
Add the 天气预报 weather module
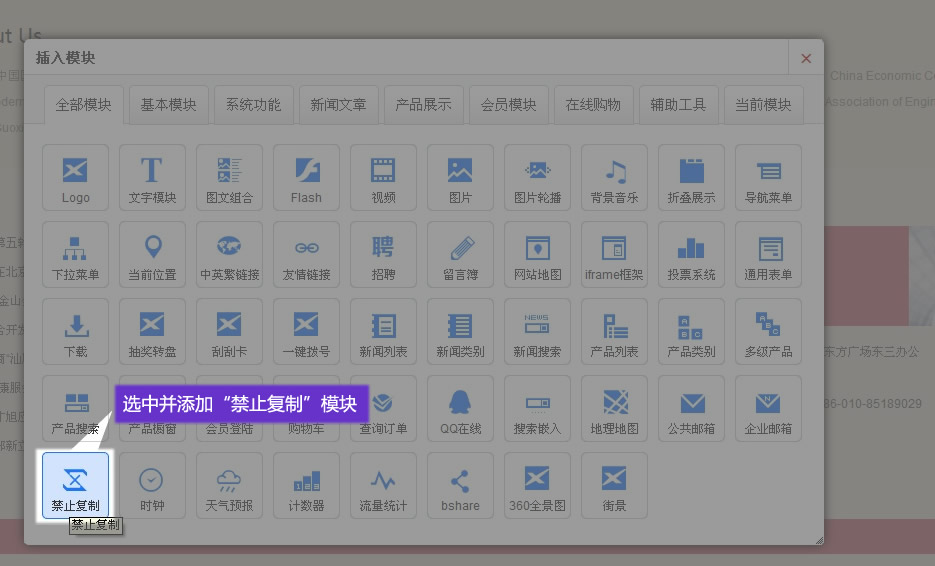coord(229,485)
